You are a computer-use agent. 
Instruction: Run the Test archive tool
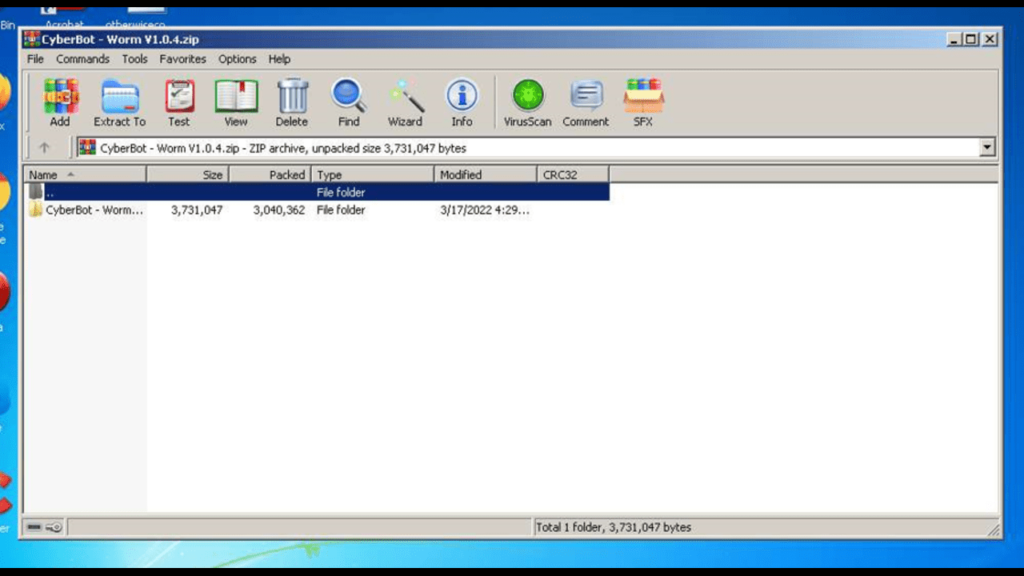coord(179,103)
